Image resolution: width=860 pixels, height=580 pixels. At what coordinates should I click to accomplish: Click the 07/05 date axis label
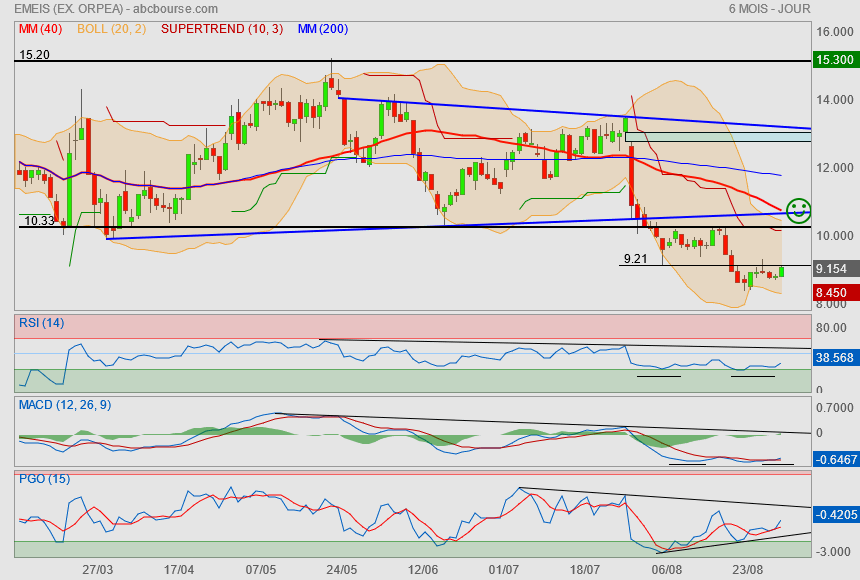point(261,570)
